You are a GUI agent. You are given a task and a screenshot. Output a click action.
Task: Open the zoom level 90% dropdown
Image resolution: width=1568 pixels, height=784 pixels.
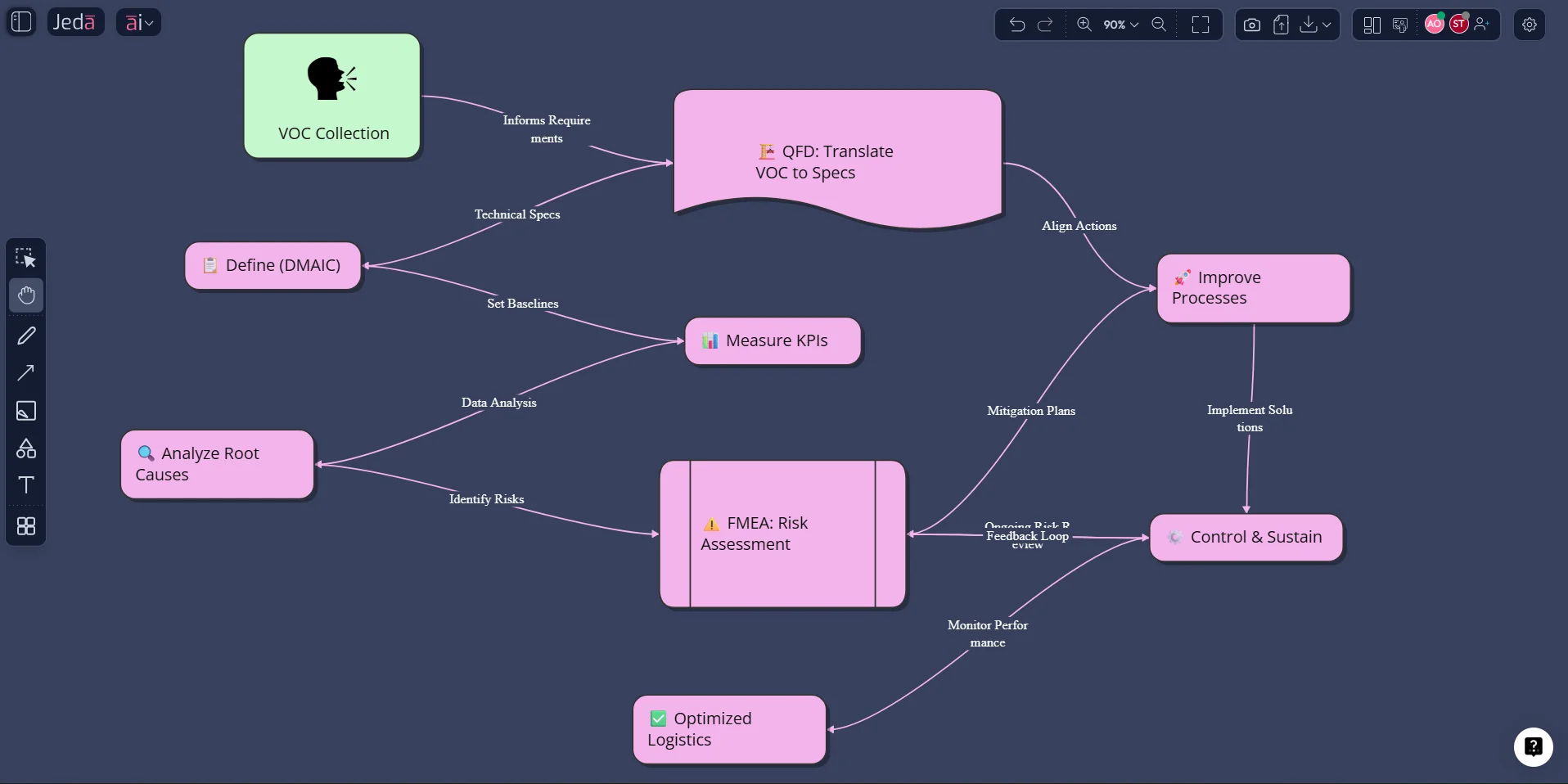(x=1120, y=25)
